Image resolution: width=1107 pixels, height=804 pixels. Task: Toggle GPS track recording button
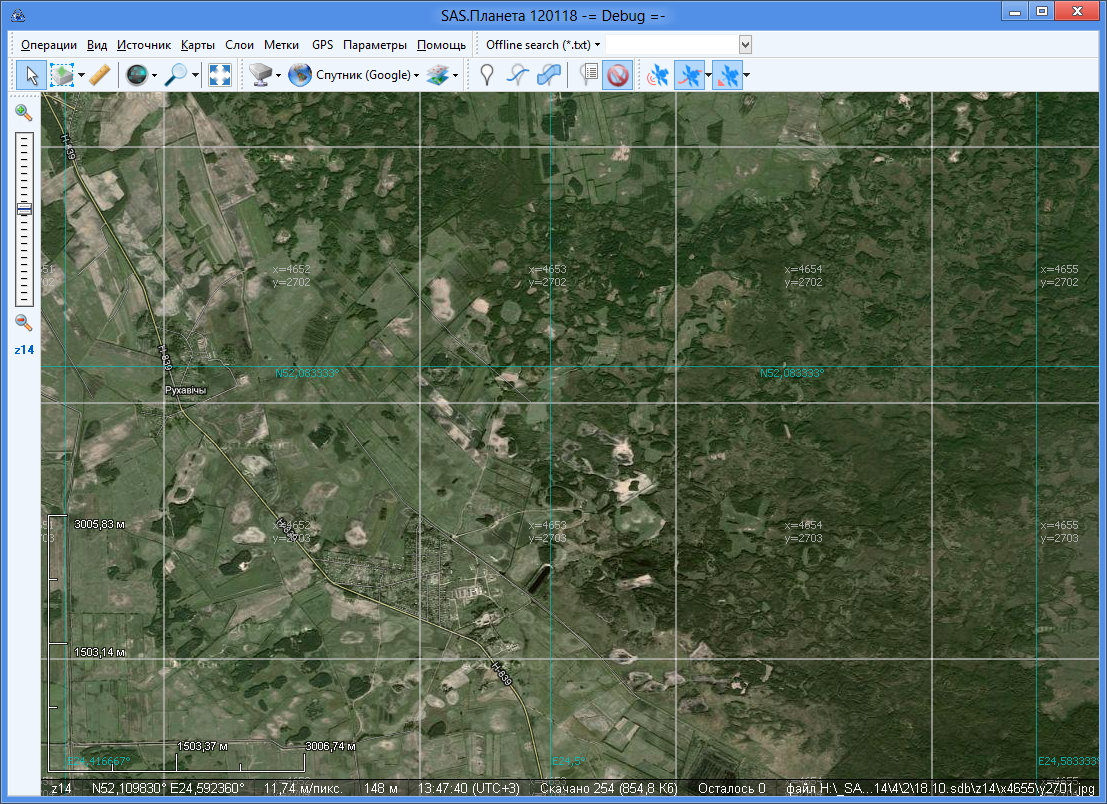point(688,75)
